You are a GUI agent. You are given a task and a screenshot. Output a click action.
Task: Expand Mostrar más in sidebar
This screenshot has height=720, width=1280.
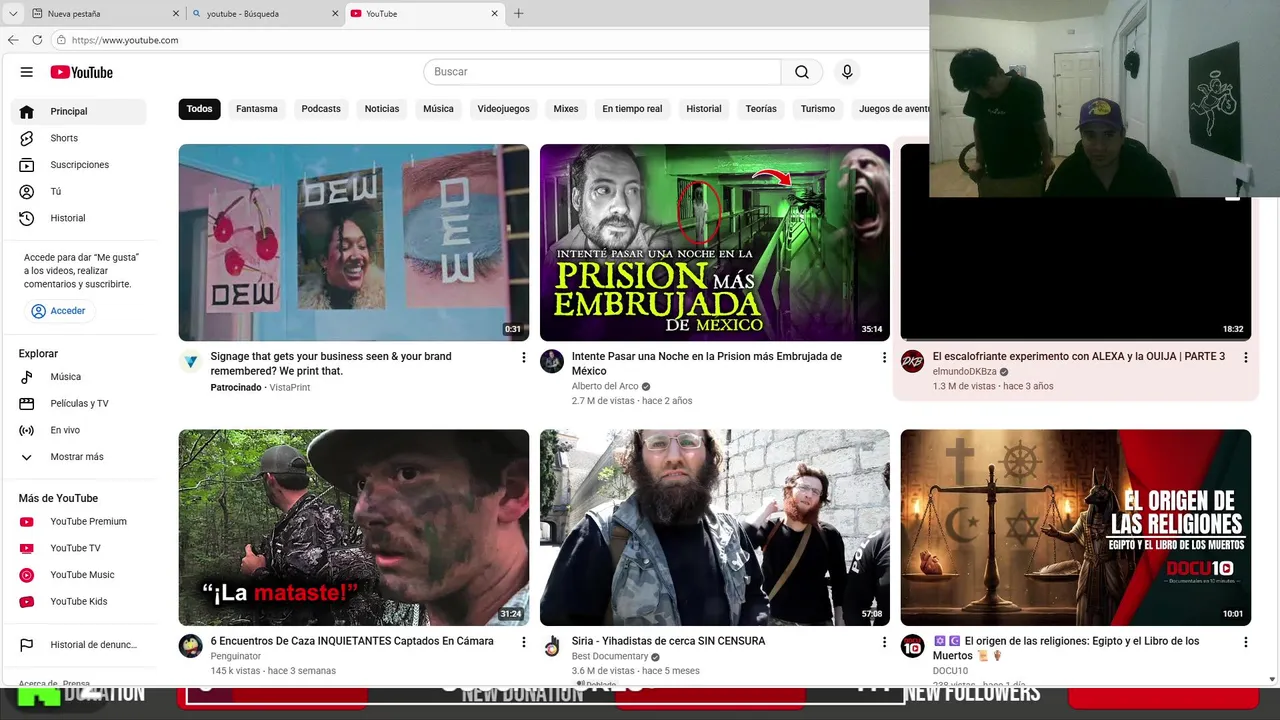[x=79, y=457]
